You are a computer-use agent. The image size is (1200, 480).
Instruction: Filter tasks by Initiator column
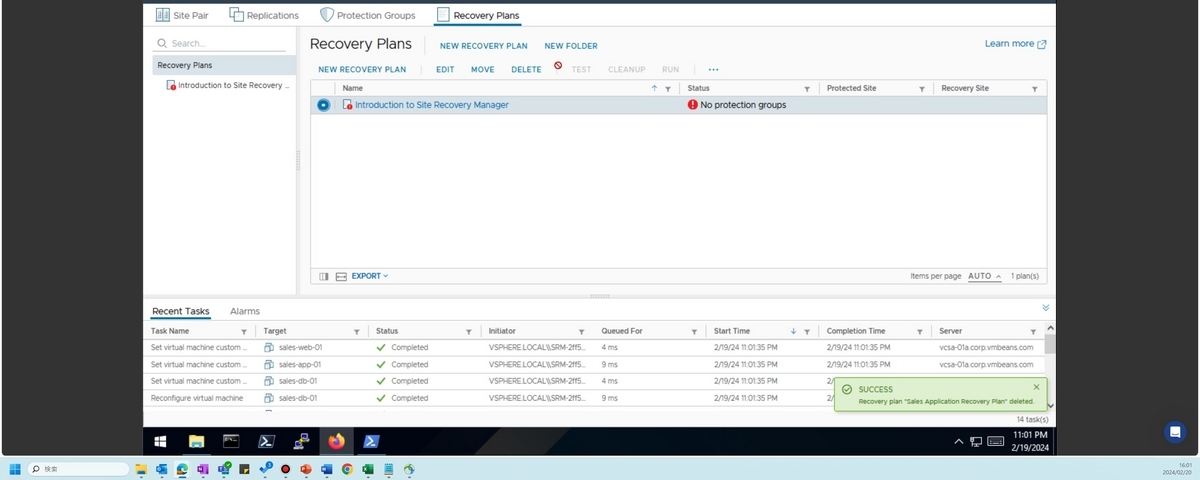click(x=582, y=331)
